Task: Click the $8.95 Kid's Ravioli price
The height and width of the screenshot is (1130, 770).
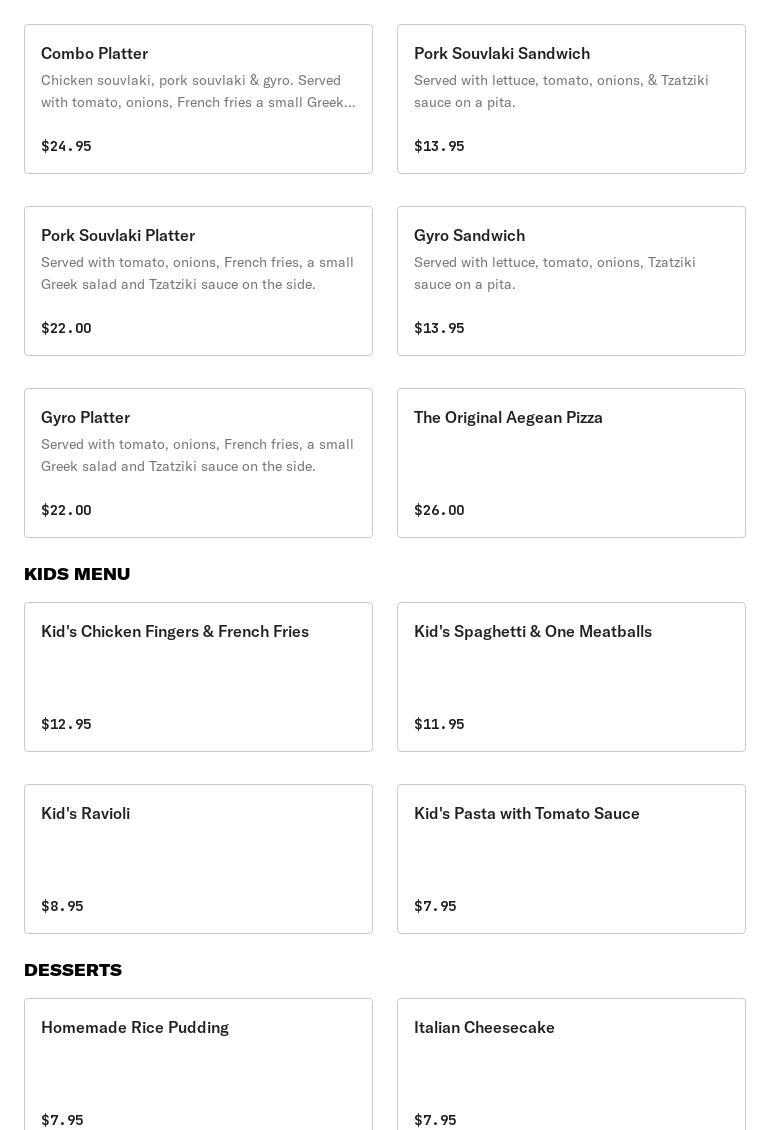Action: tap(62, 906)
